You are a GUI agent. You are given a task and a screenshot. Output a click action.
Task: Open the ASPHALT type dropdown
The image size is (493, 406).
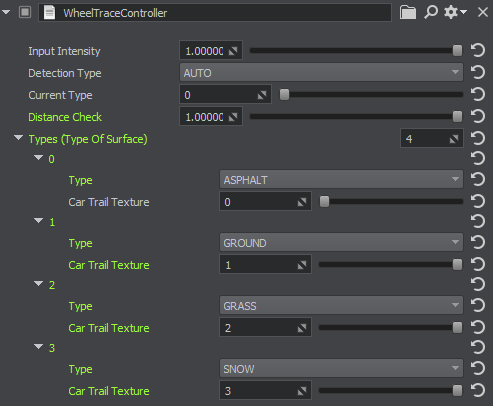341,180
